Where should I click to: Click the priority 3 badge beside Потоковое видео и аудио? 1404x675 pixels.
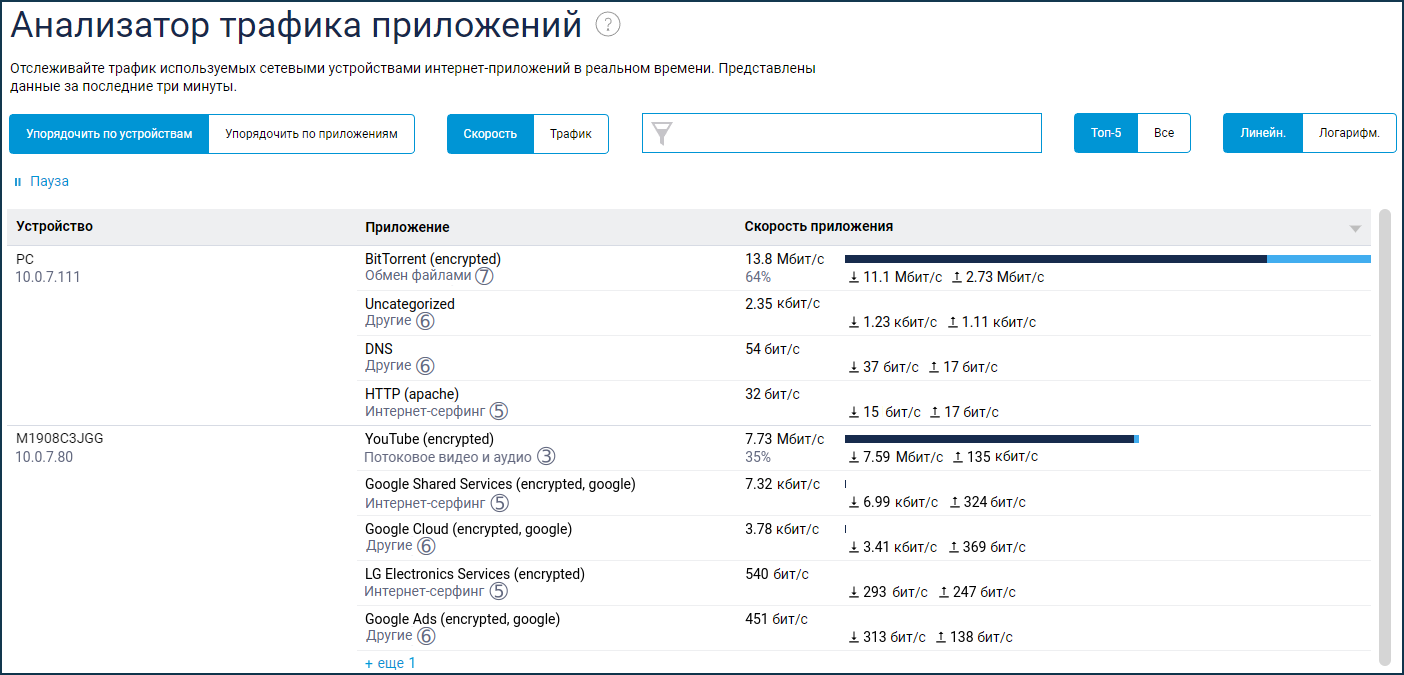(545, 456)
